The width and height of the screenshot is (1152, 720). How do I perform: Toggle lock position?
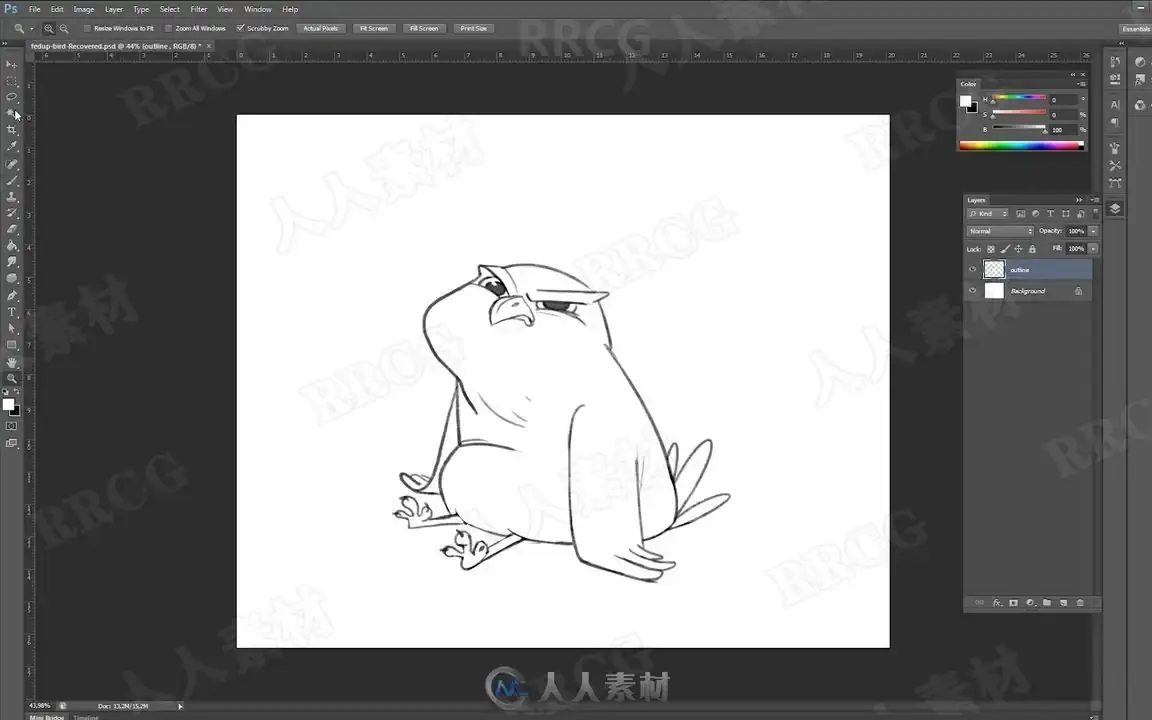click(1018, 249)
